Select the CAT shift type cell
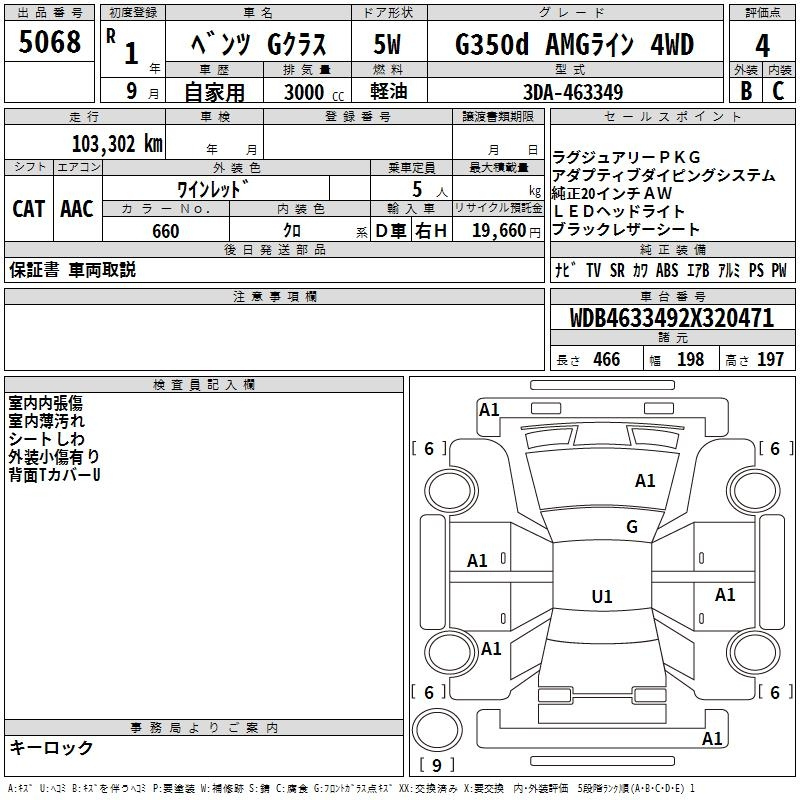 28,209
